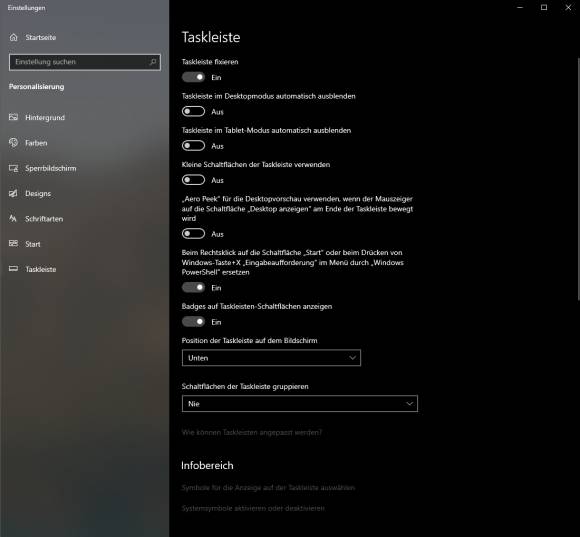Click the vertical scrollbar on the right
Image resolution: width=580 pixels, height=537 pixels.
pyautogui.click(x=578, y=179)
